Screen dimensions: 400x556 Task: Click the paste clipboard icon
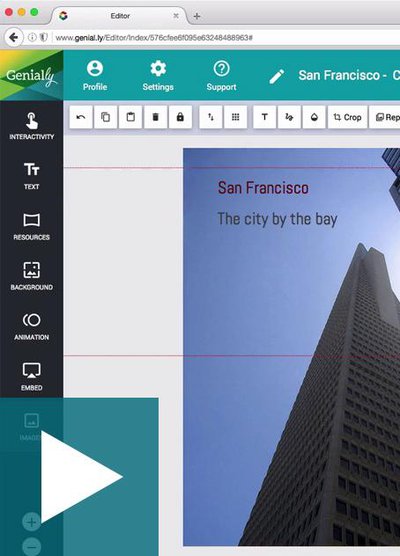(x=130, y=117)
